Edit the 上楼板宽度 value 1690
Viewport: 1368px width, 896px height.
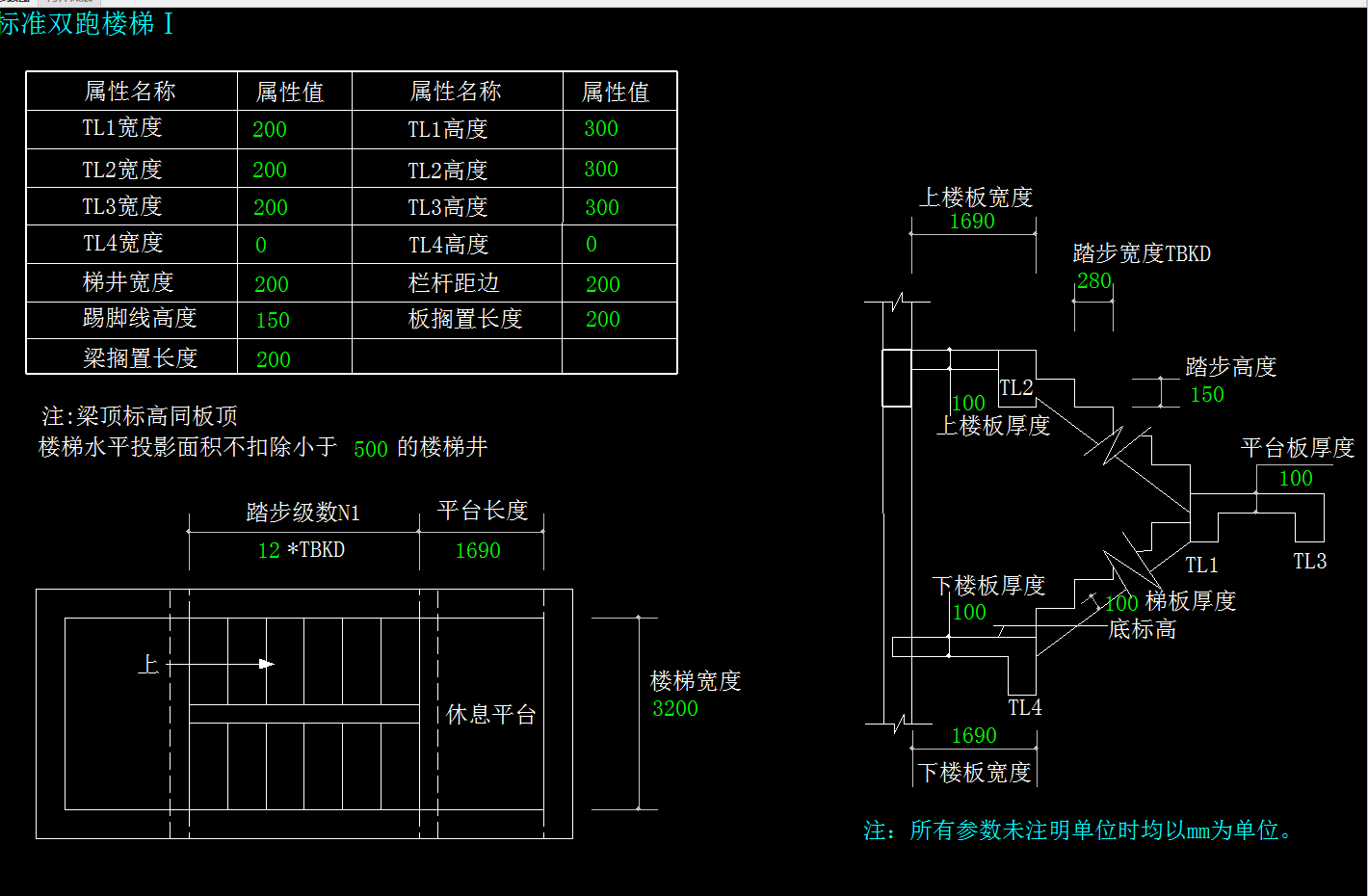pos(972,221)
